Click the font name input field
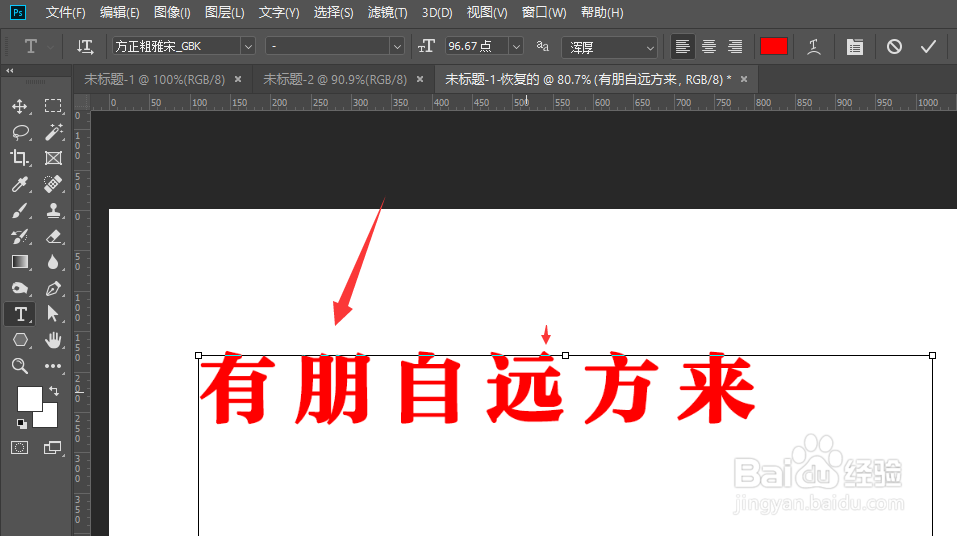Image resolution: width=957 pixels, height=536 pixels. click(x=176, y=46)
